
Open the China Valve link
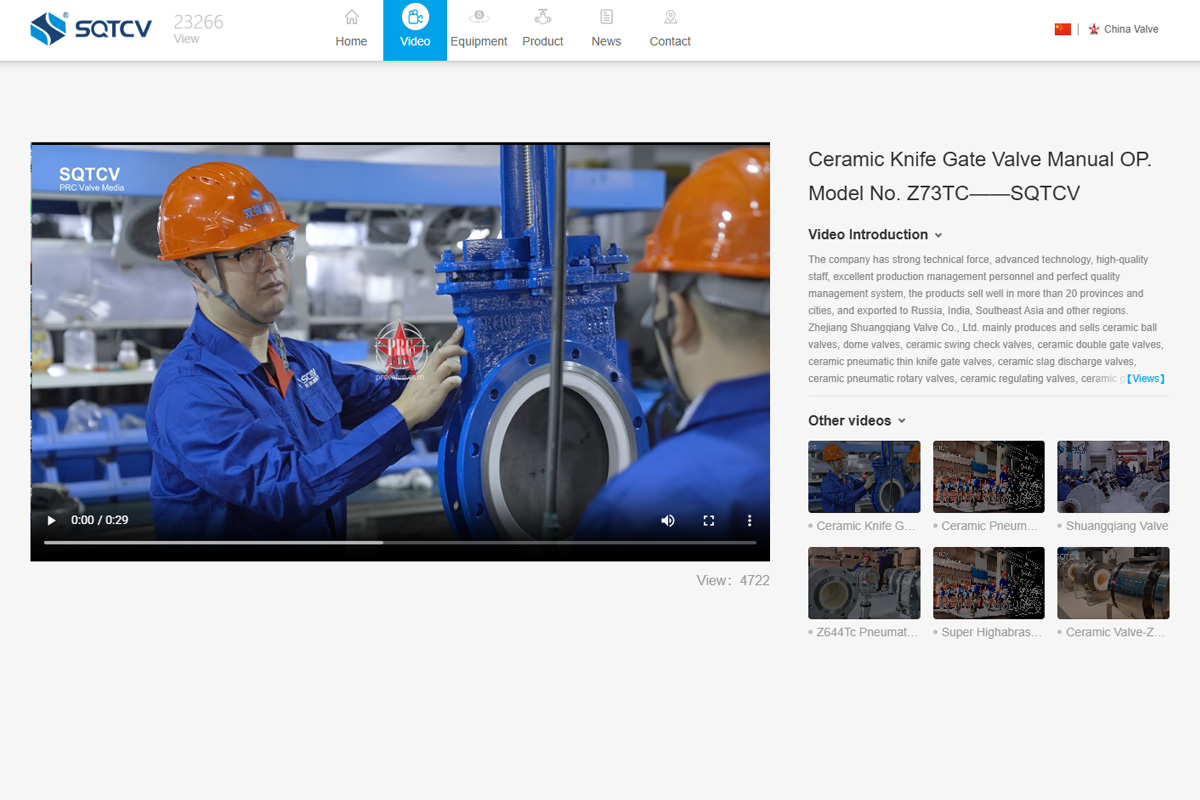coord(1130,29)
